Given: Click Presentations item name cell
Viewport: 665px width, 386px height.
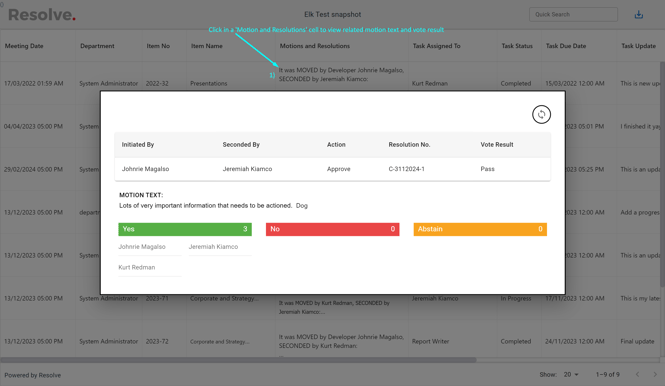Looking at the screenshot, I should [x=208, y=84].
